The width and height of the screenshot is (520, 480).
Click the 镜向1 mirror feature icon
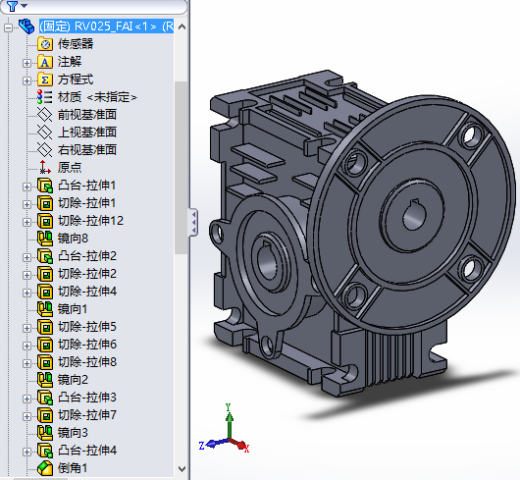[x=45, y=309]
